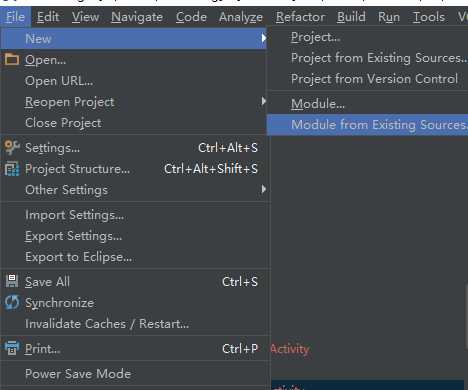
Task: Click the blue Synchronize arrows icon
Action: [x=12, y=302]
